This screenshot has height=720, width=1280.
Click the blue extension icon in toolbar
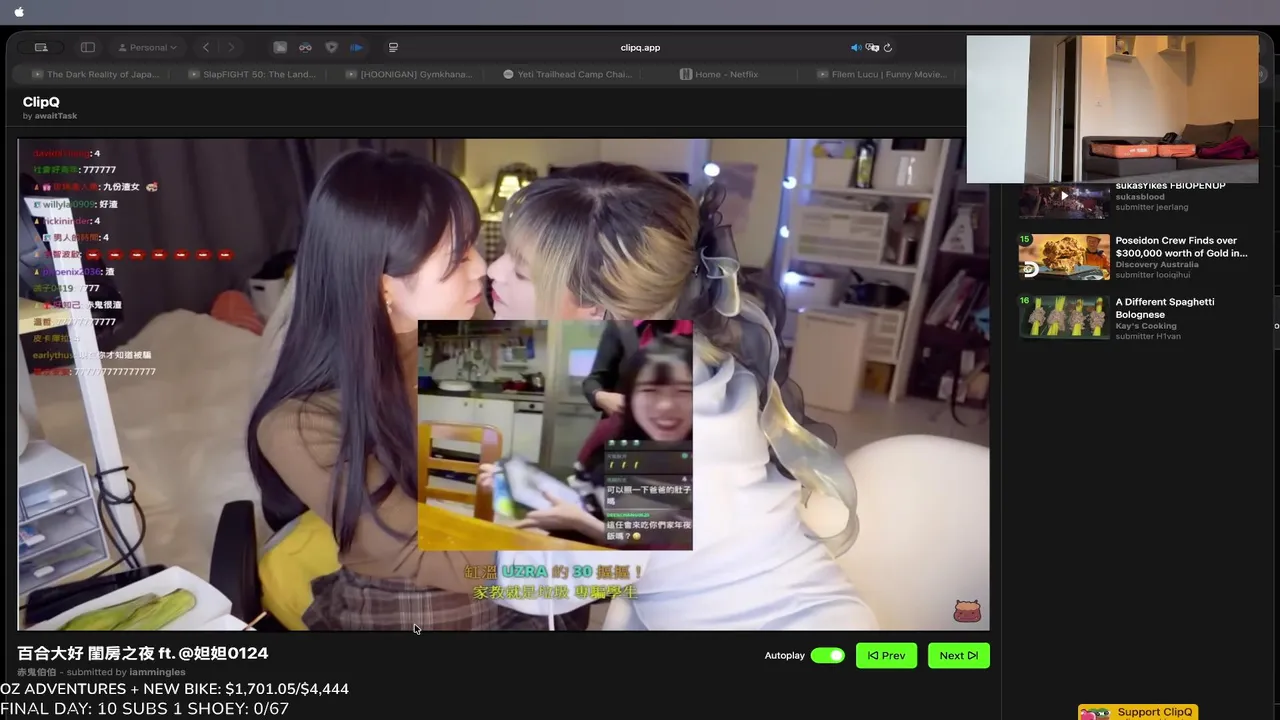pyautogui.click(x=356, y=47)
